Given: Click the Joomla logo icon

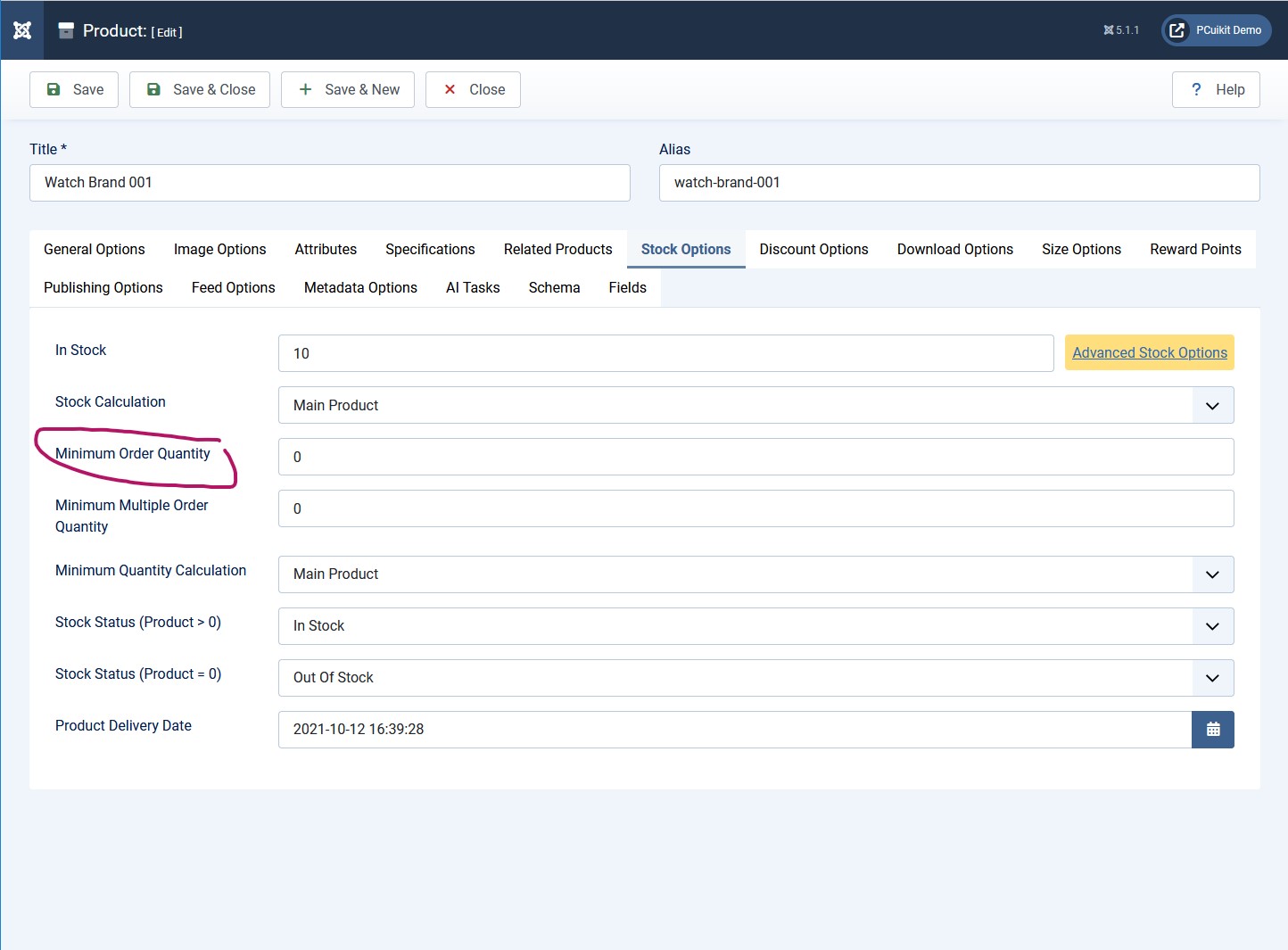Looking at the screenshot, I should click(22, 30).
